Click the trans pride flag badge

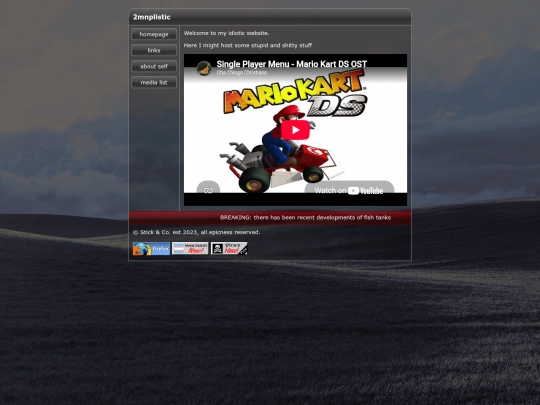point(190,248)
